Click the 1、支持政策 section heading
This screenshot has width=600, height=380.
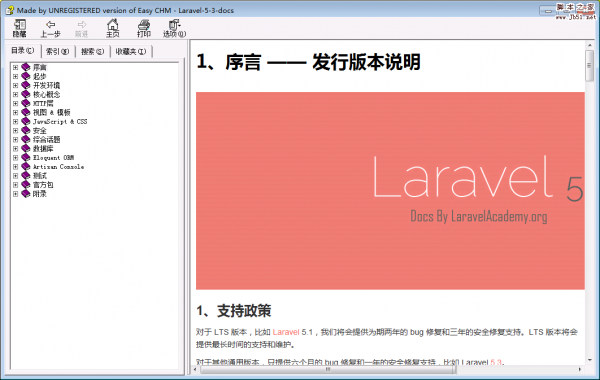click(234, 311)
